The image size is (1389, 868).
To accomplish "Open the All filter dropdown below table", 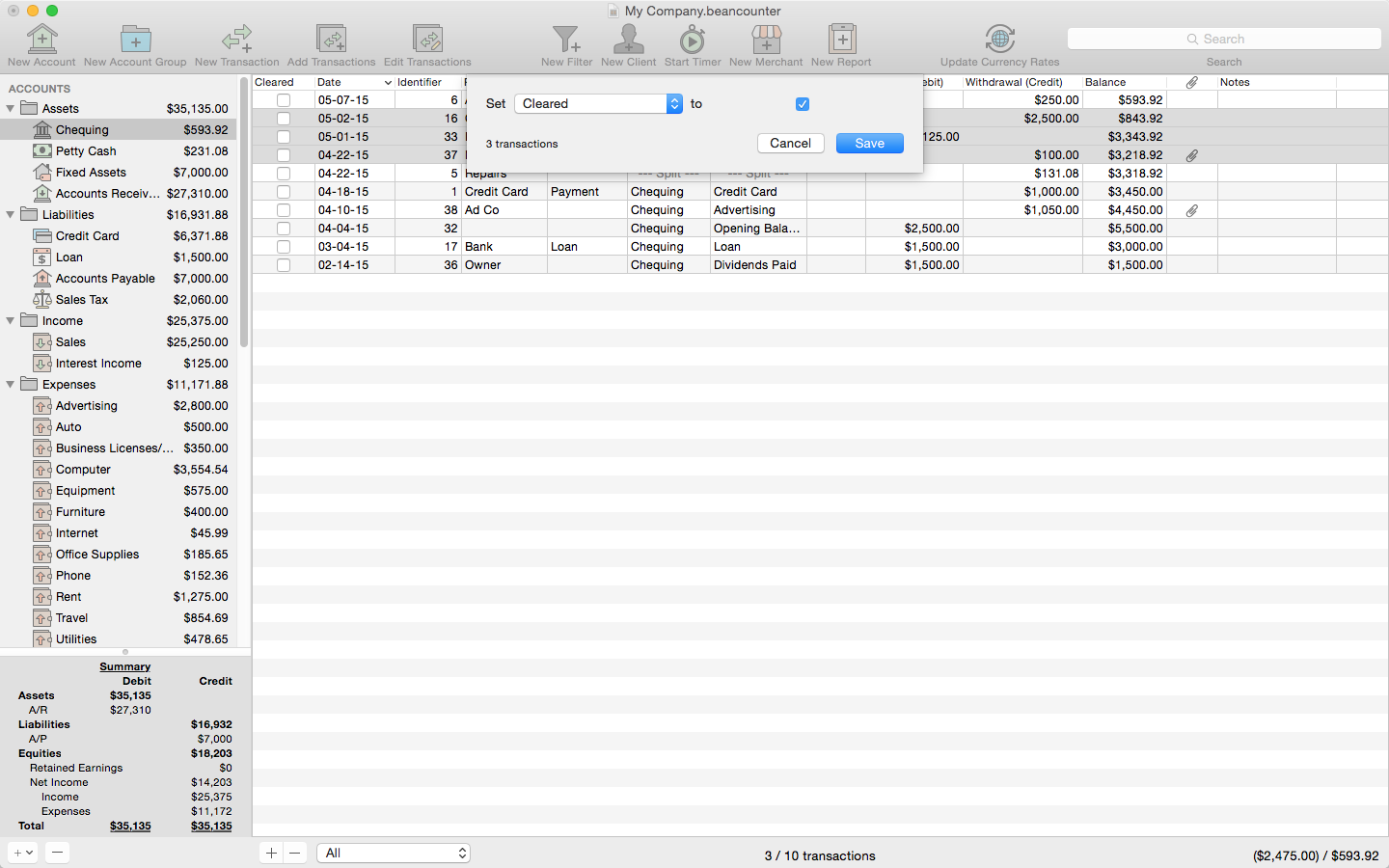I will tap(394, 854).
